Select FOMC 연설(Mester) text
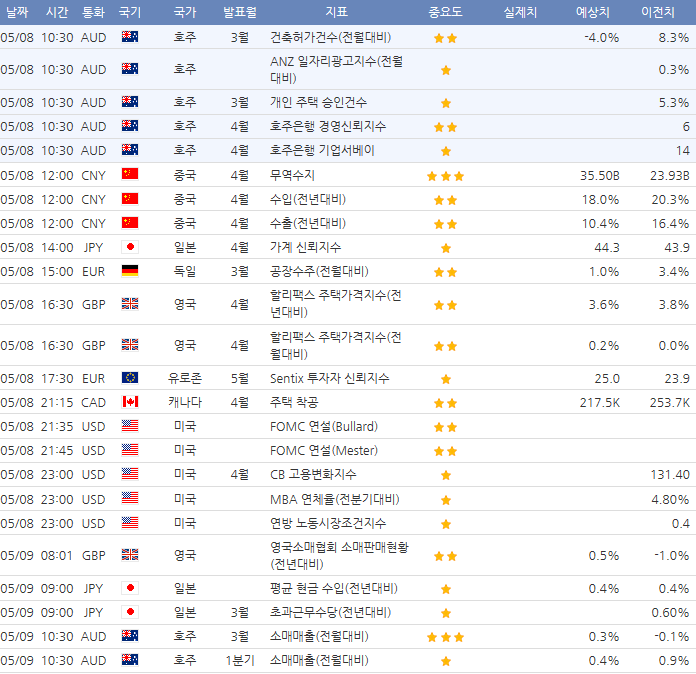The height and width of the screenshot is (674, 696). 324,451
